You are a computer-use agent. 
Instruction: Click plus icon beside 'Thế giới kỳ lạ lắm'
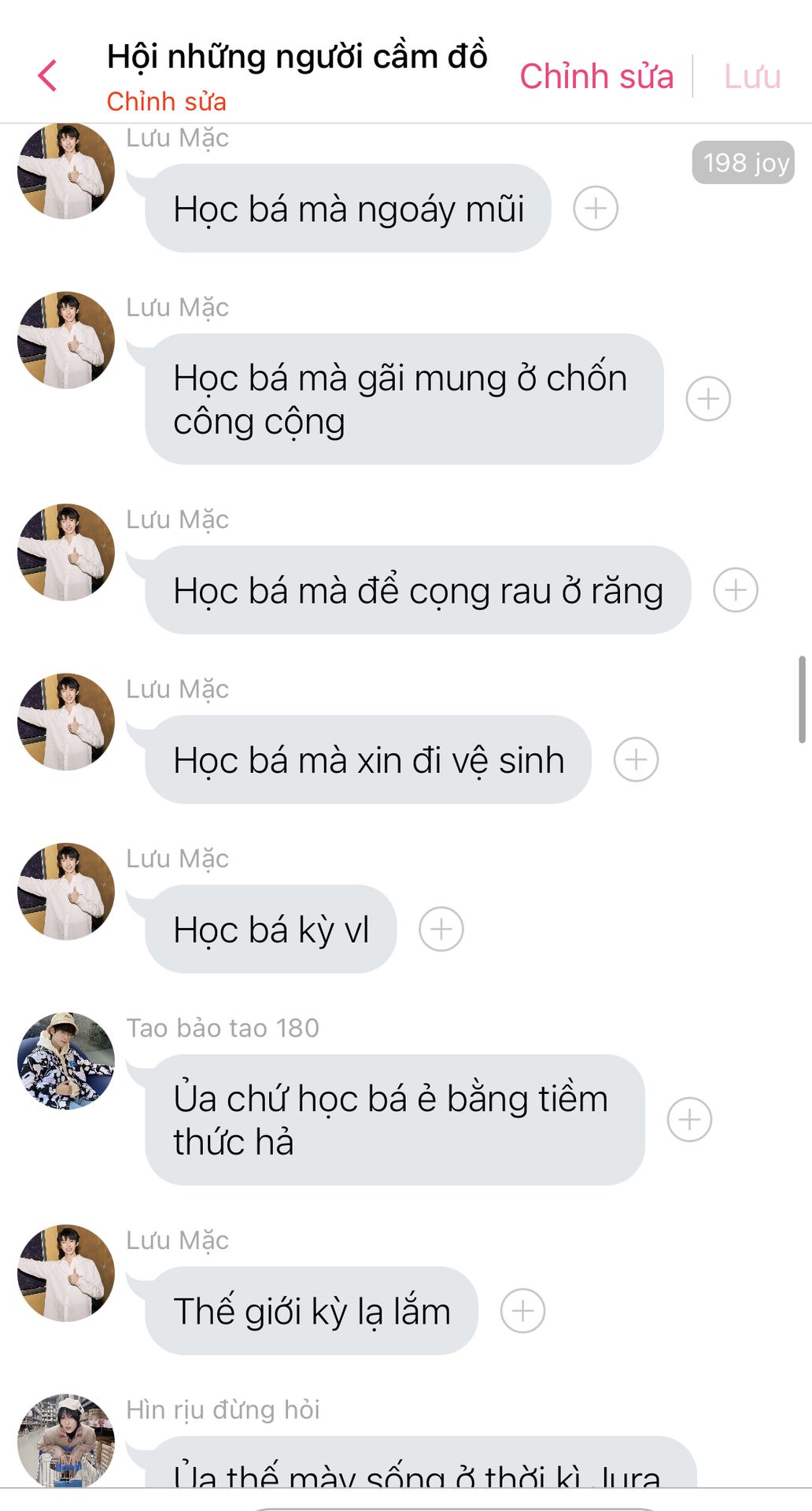click(x=523, y=1311)
